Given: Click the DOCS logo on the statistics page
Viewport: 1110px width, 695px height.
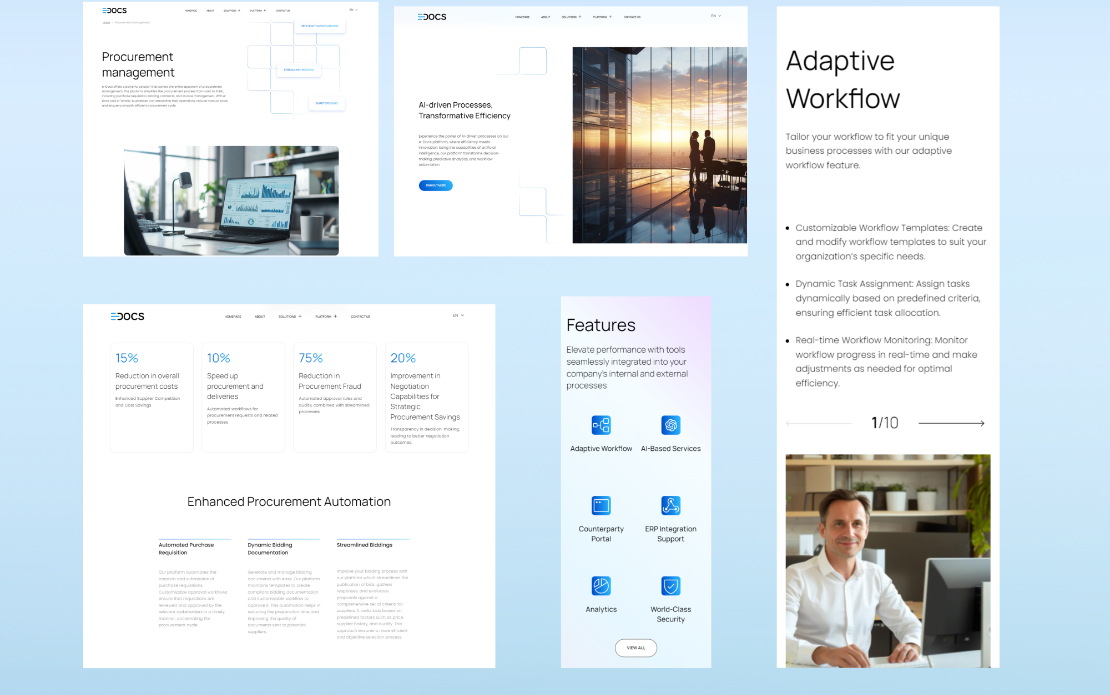Looking at the screenshot, I should tap(127, 316).
